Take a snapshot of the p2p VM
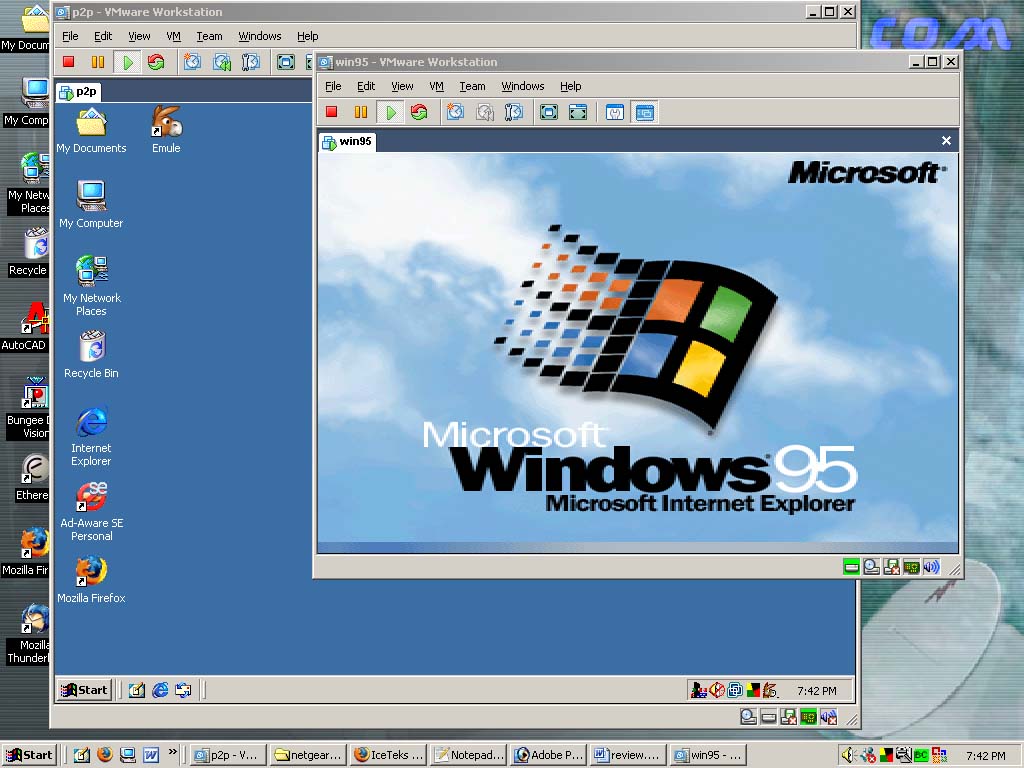Screen dimensions: 1024x768 [x=192, y=62]
